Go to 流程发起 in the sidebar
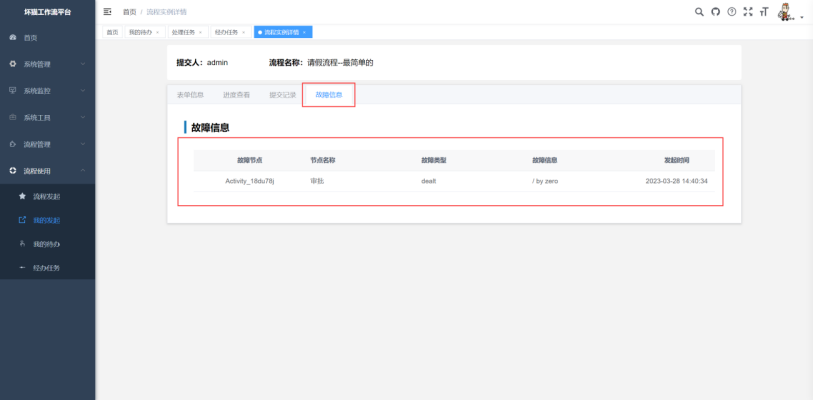 (x=46, y=196)
